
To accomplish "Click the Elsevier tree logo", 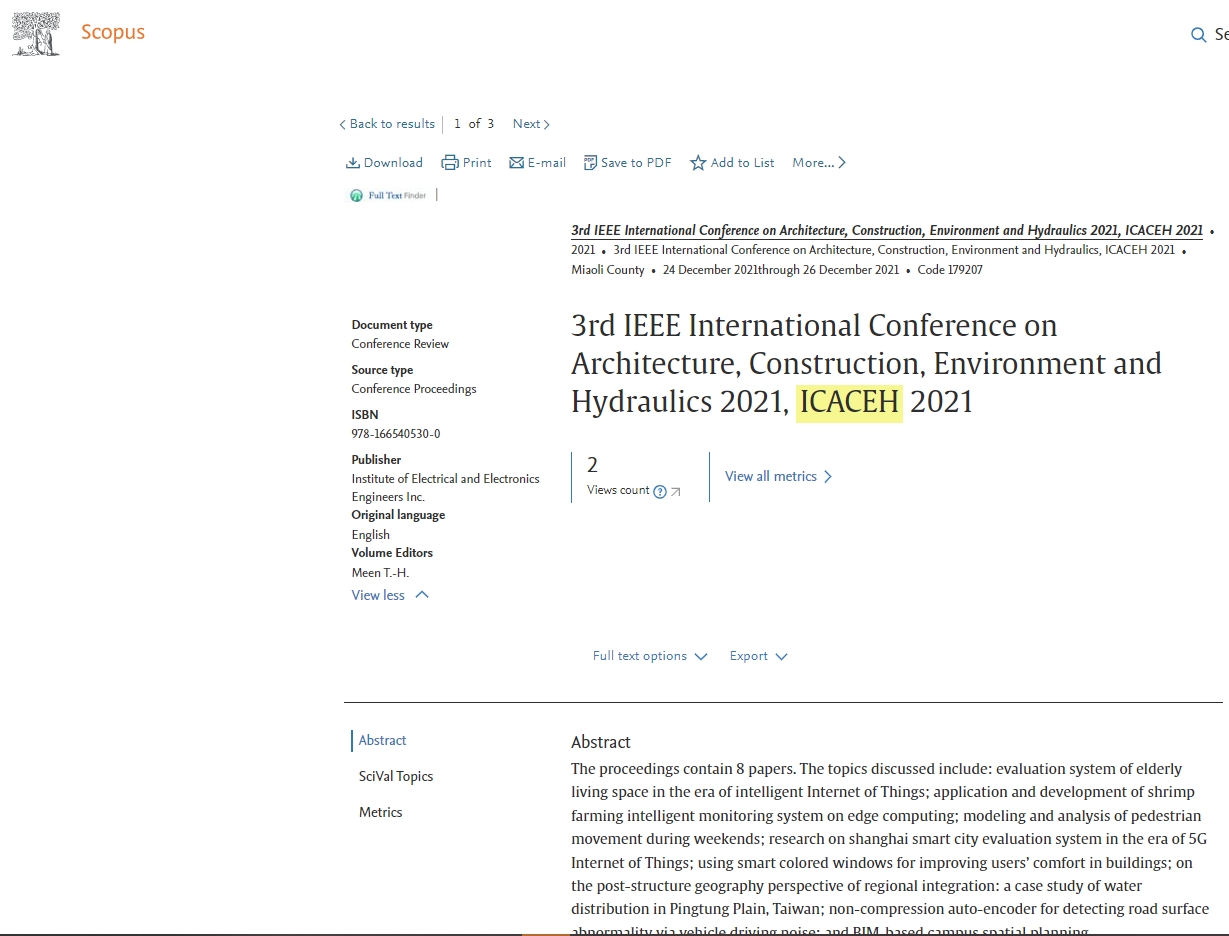I will click(x=36, y=33).
